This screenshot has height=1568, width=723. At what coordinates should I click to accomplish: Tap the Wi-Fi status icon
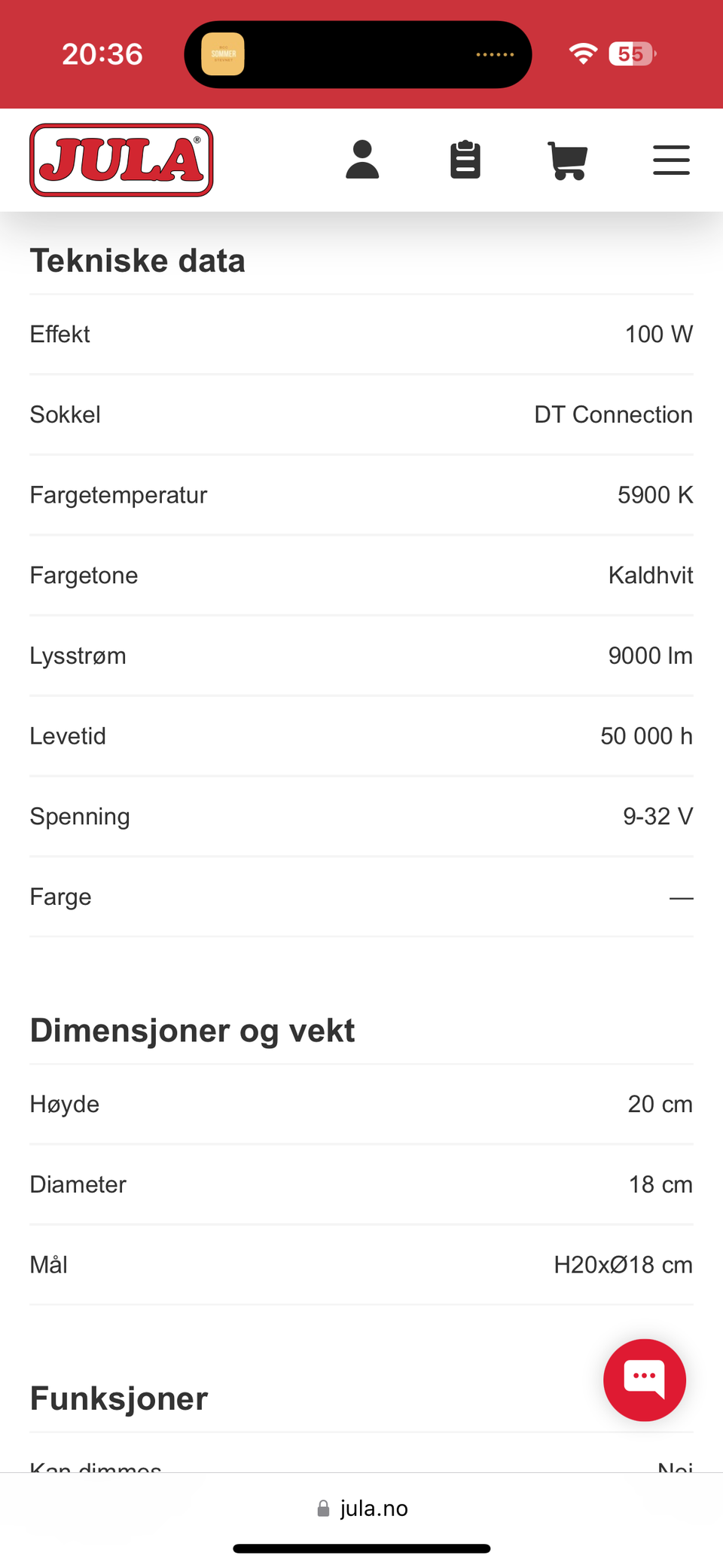[x=583, y=53]
